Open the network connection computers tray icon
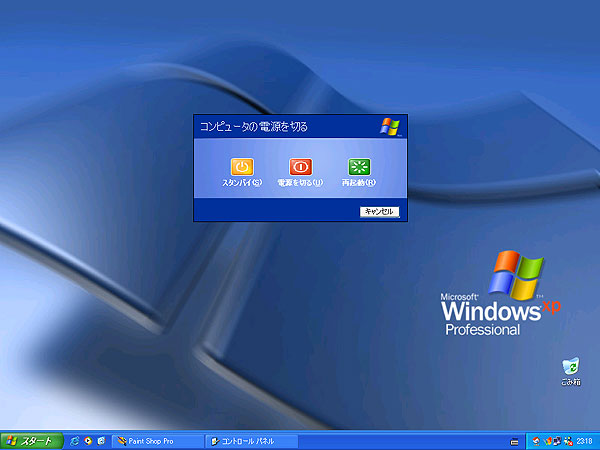600x450 pixels. [x=557, y=441]
